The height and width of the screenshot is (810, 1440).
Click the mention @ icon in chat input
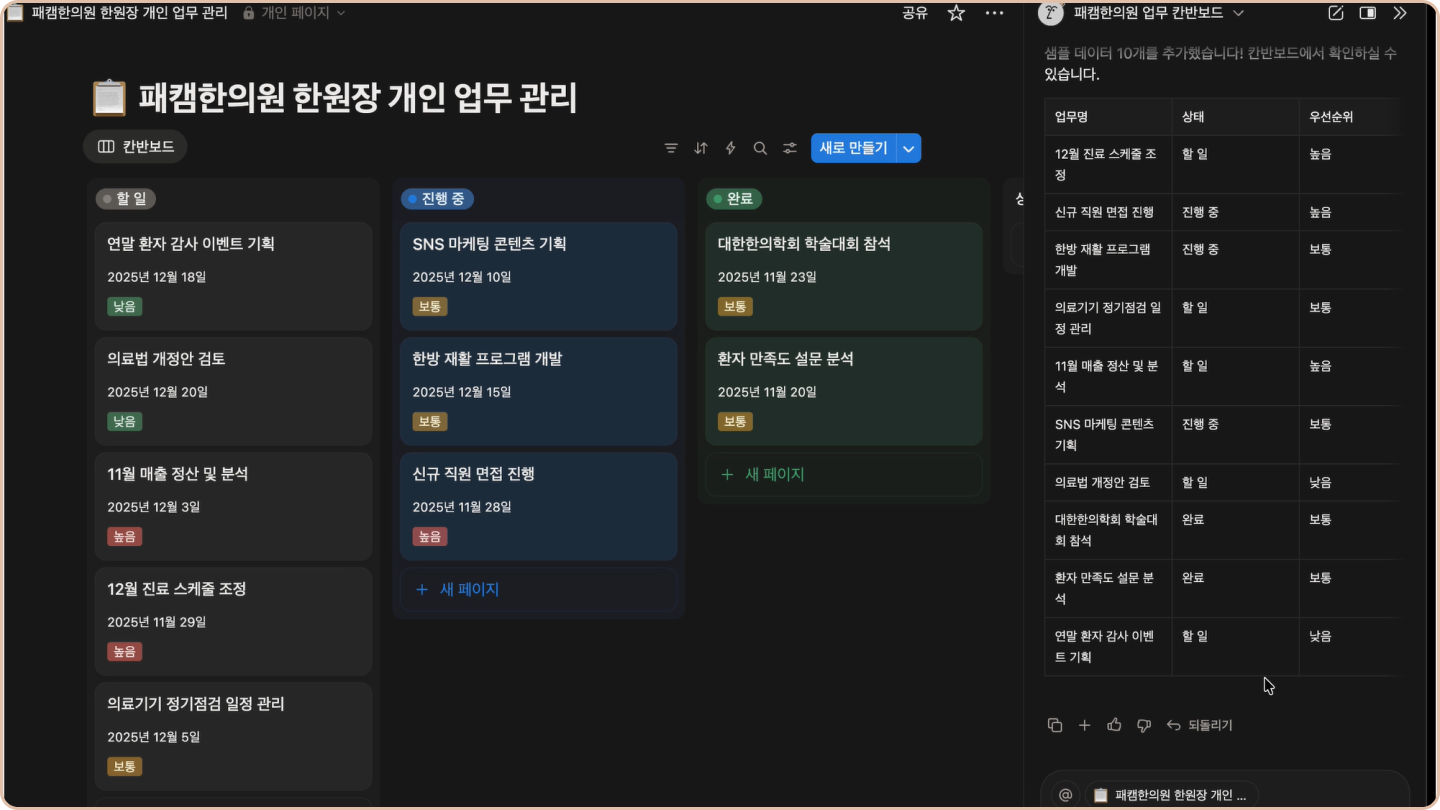1065,795
